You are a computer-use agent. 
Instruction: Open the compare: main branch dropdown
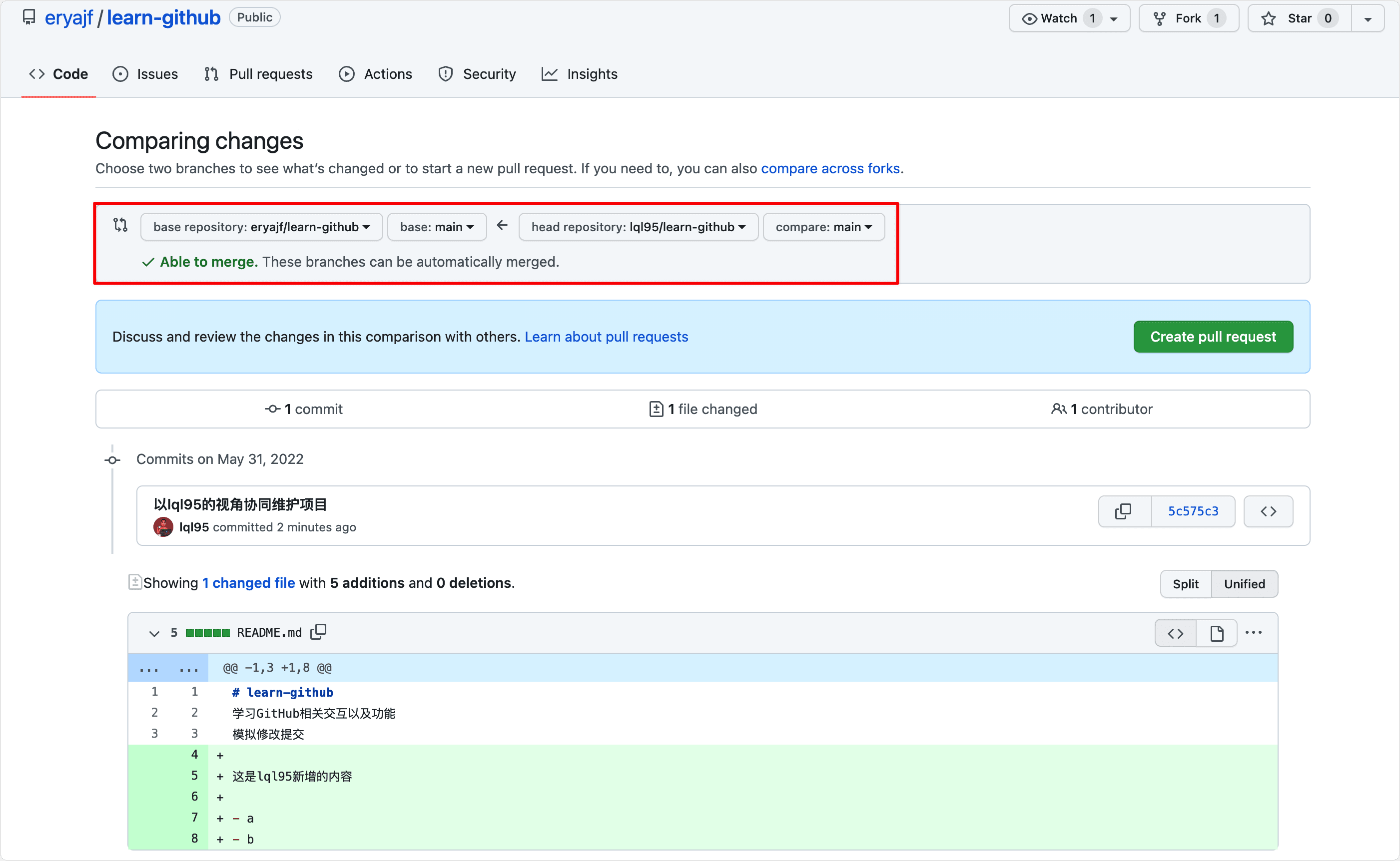tap(823, 227)
